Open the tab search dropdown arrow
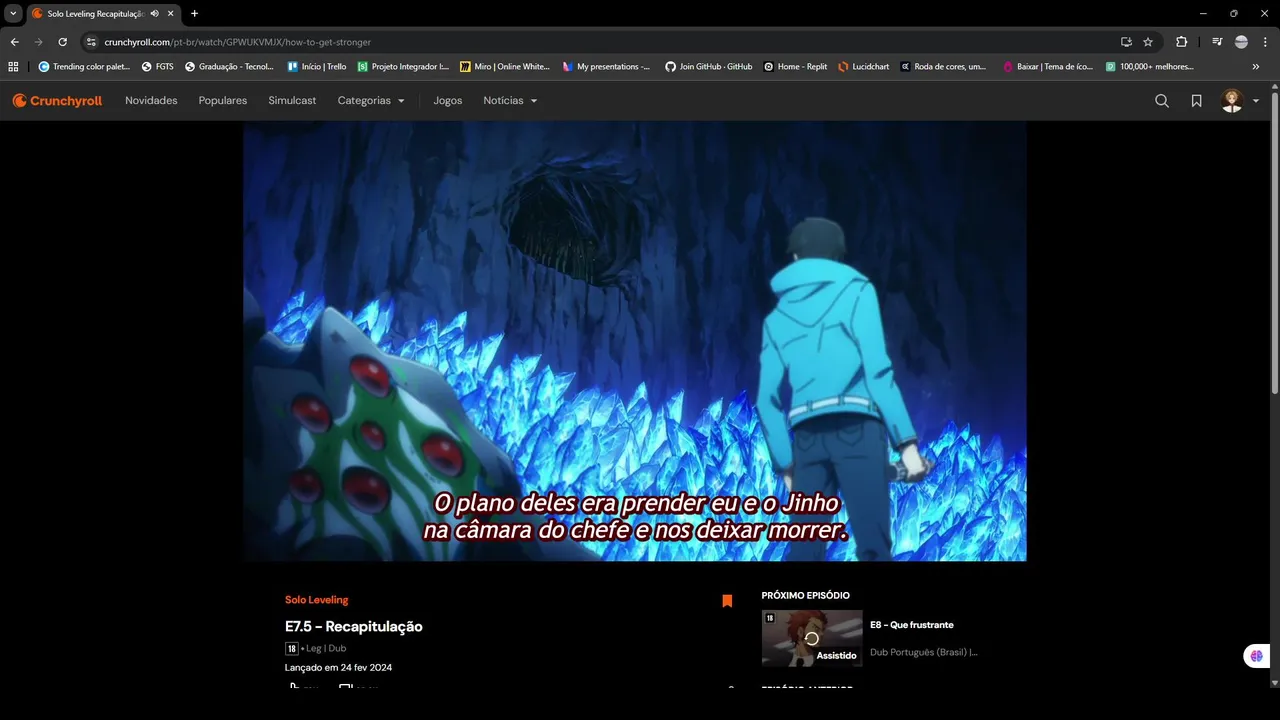The image size is (1280, 720). point(13,14)
